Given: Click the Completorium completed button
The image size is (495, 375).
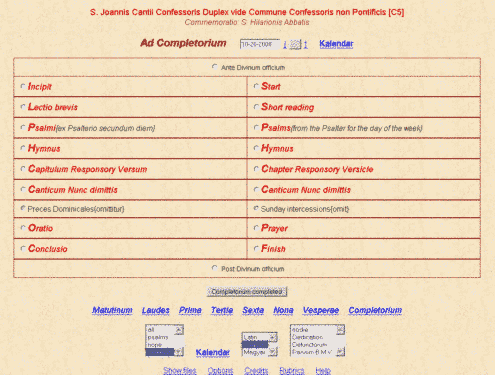Looking at the screenshot, I should (x=247, y=292).
